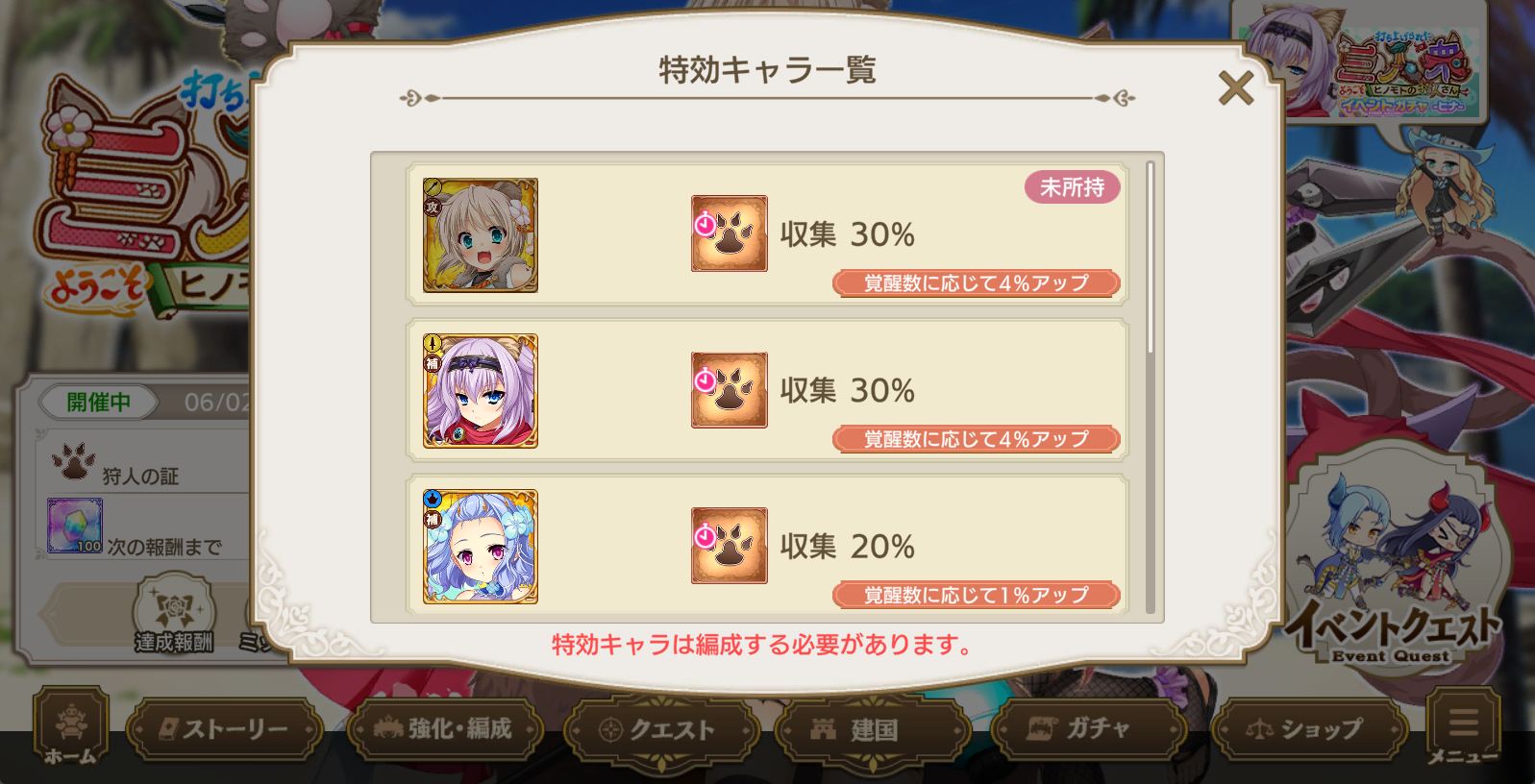Open the 建国 menu
This screenshot has height=784, width=1535.
(x=870, y=730)
